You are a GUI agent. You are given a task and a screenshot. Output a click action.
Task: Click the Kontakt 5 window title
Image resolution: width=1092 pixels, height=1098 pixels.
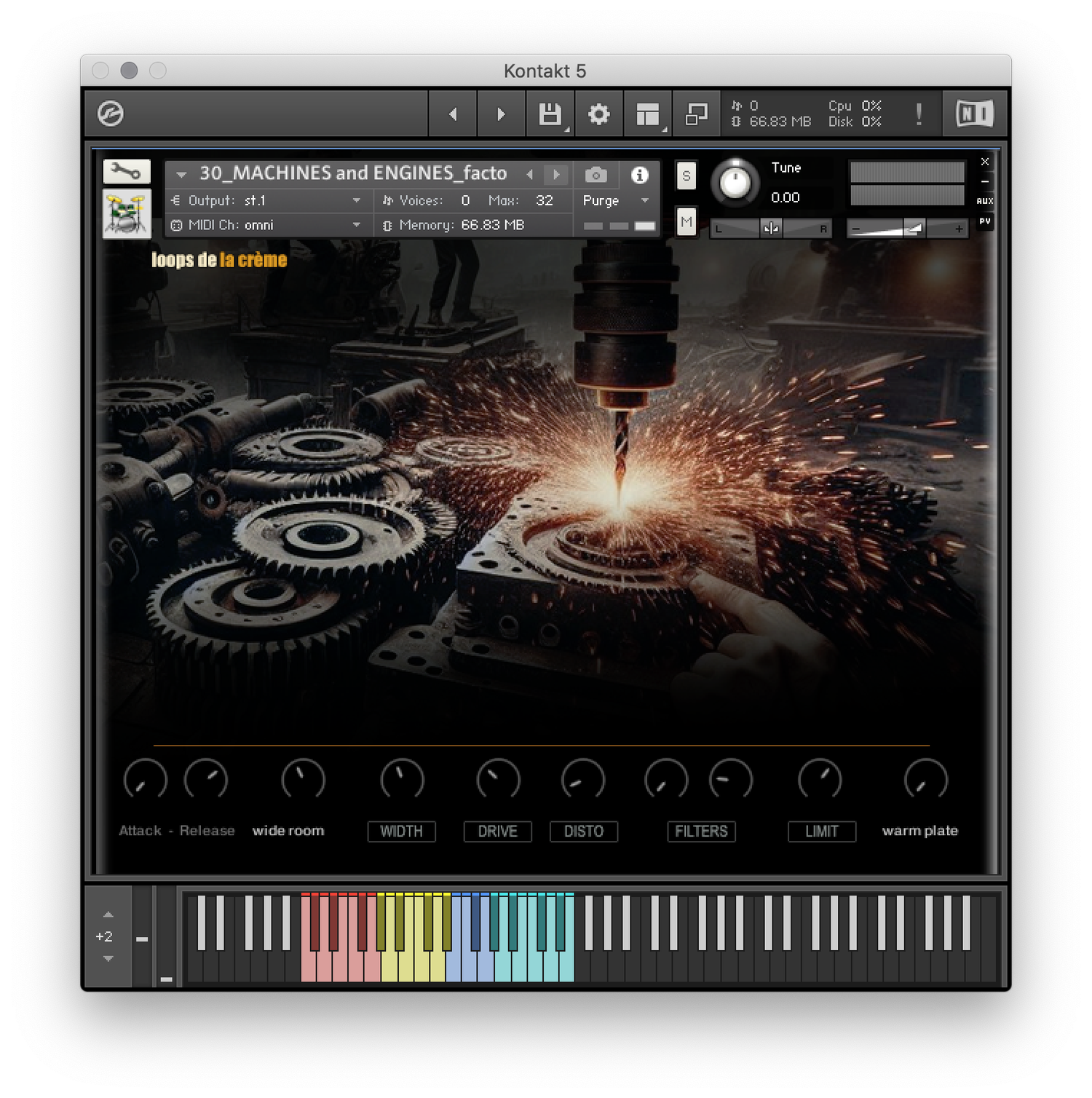pyautogui.click(x=546, y=71)
